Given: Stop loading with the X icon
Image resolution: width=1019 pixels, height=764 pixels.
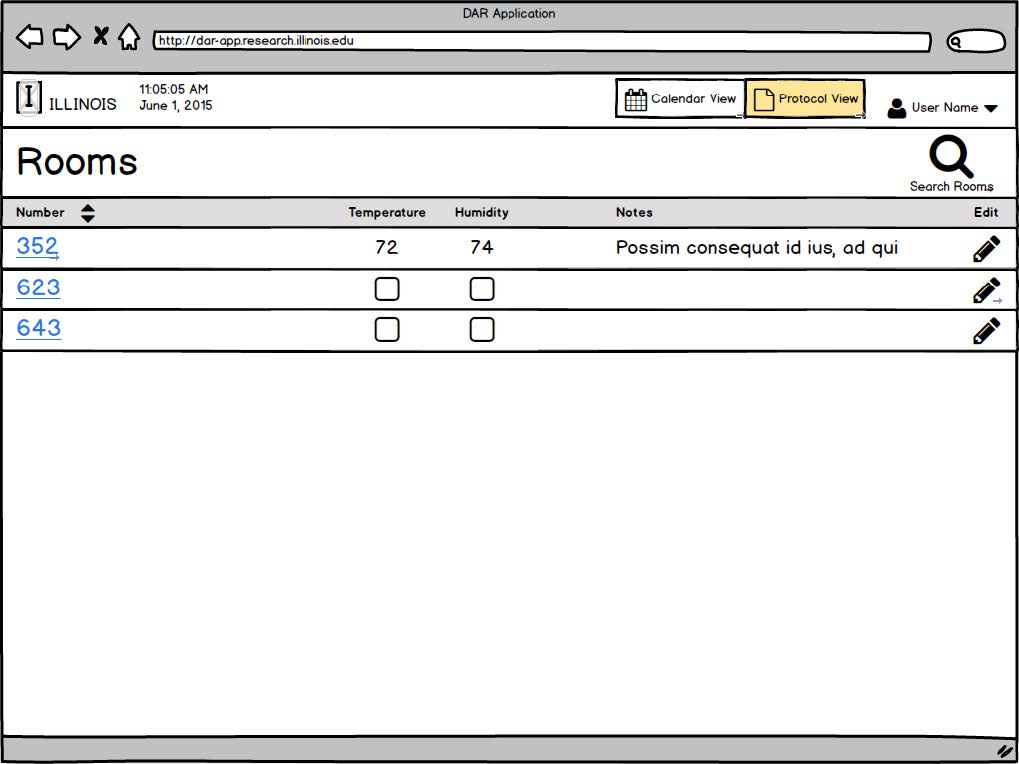Looking at the screenshot, I should click(100, 36).
